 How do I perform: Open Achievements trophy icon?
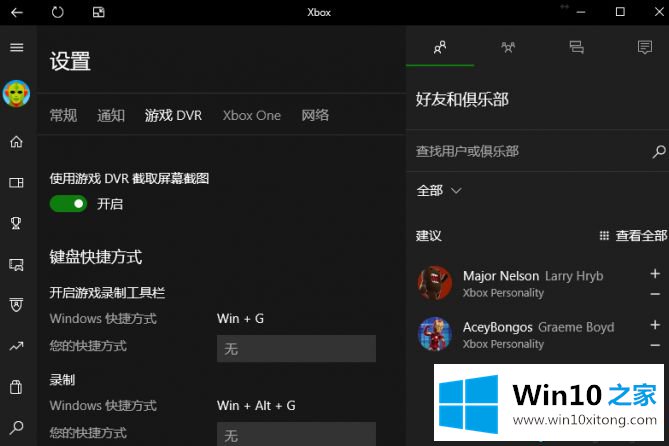[16, 223]
